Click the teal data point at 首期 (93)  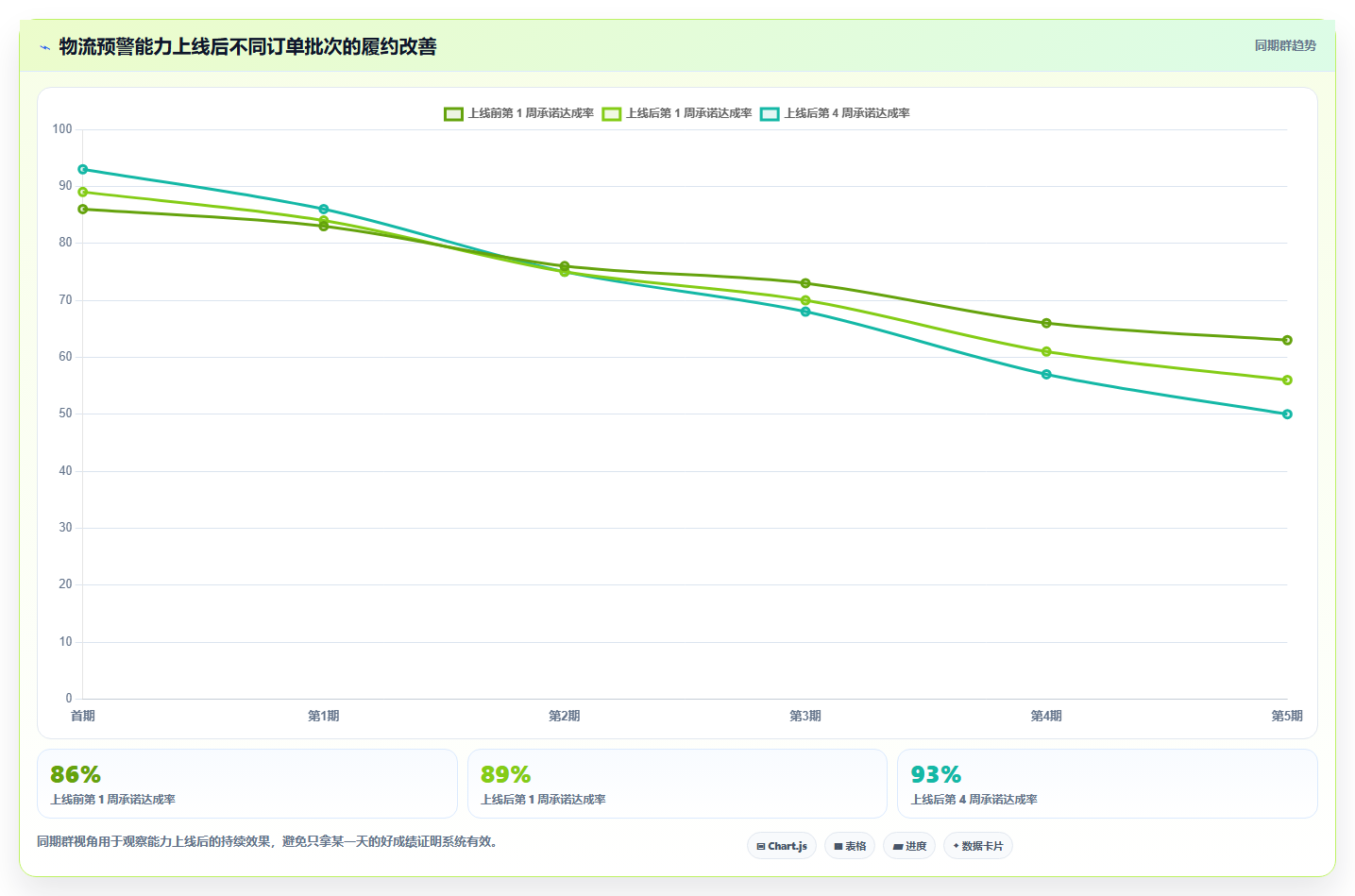tap(83, 169)
